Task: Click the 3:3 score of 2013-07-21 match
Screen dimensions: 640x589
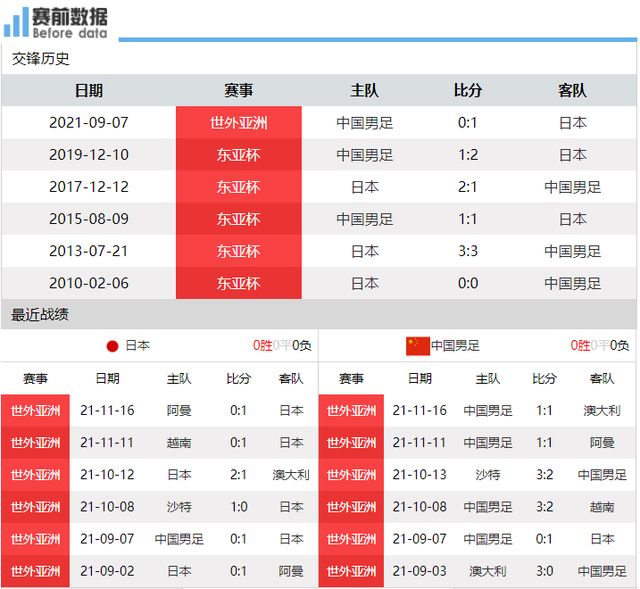Action: (x=468, y=251)
